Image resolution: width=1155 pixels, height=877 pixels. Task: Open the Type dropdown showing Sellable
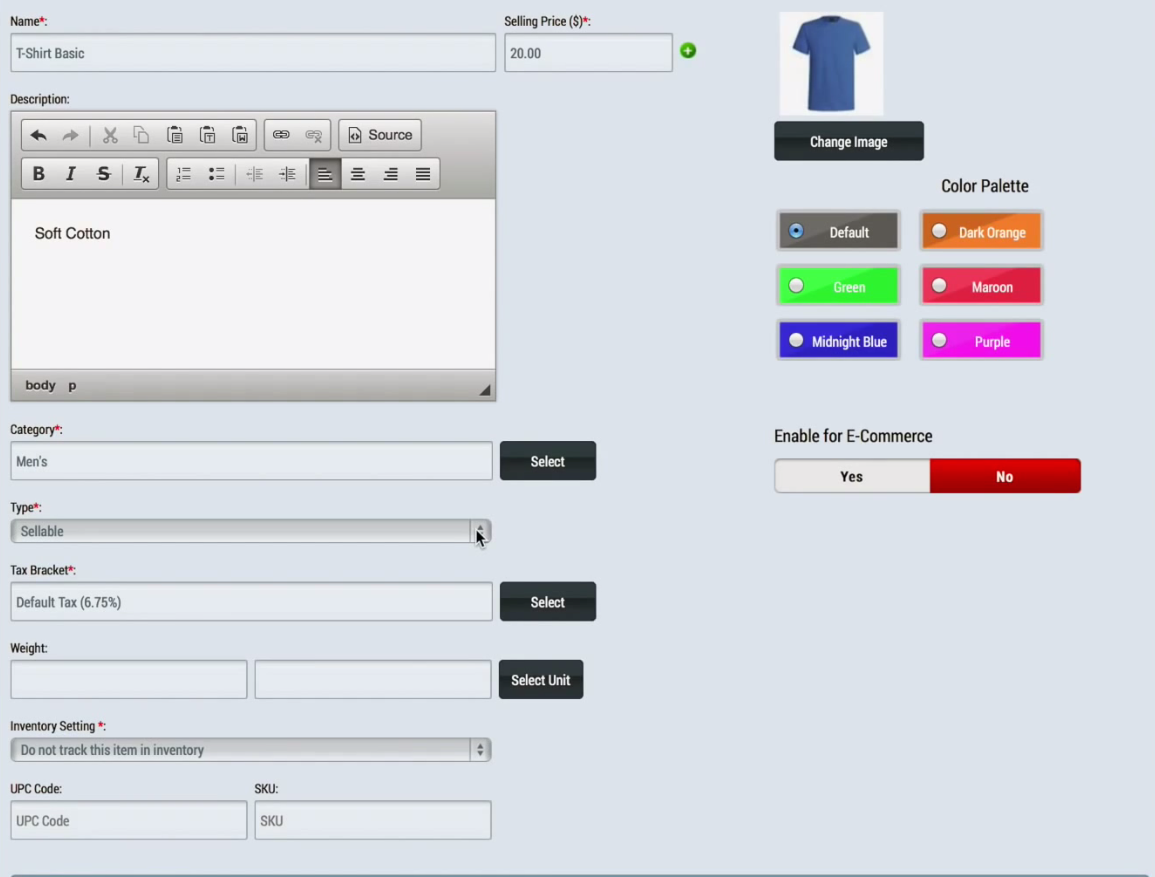(250, 531)
